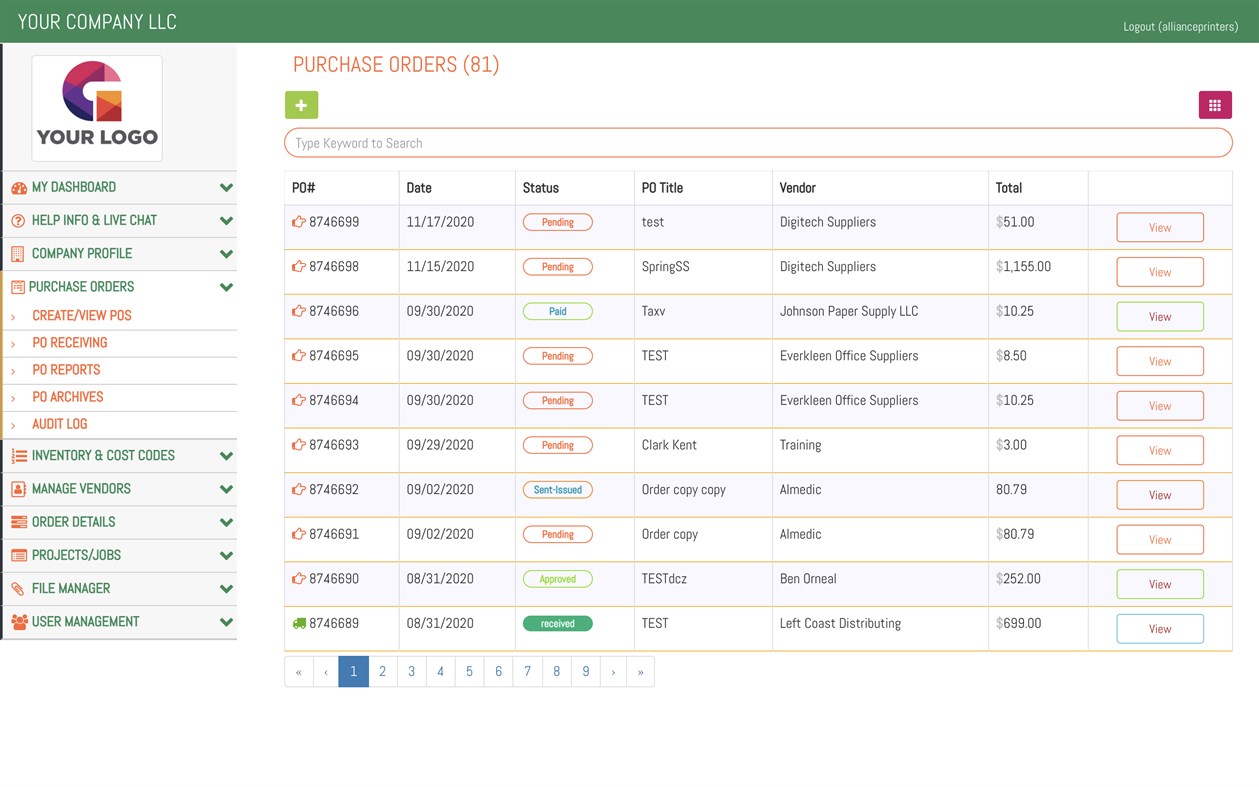Click the Purchase Orders clipboard icon
The width and height of the screenshot is (1259, 787).
pyautogui.click(x=18, y=287)
